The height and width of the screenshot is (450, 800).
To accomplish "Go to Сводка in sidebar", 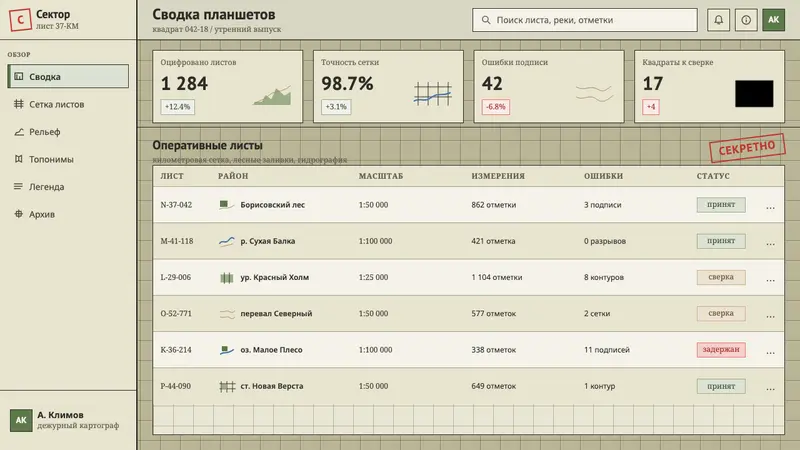I will click(68, 77).
